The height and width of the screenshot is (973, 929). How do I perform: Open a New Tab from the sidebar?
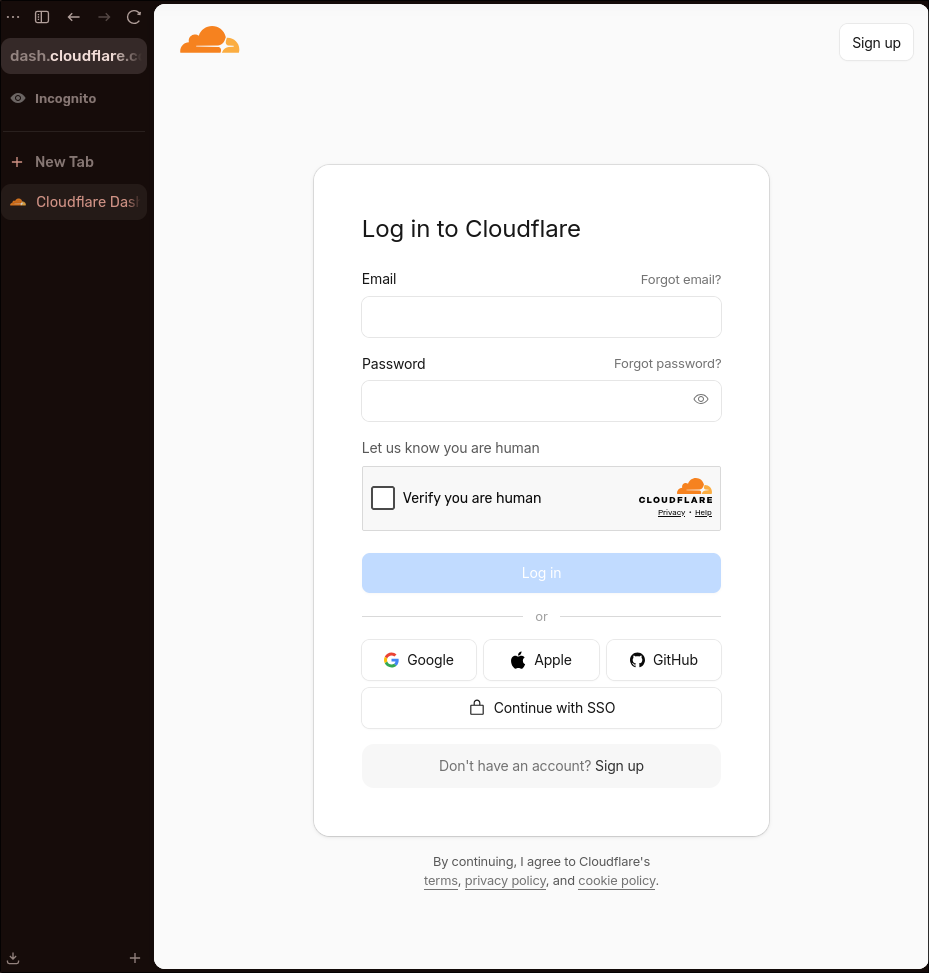click(64, 162)
